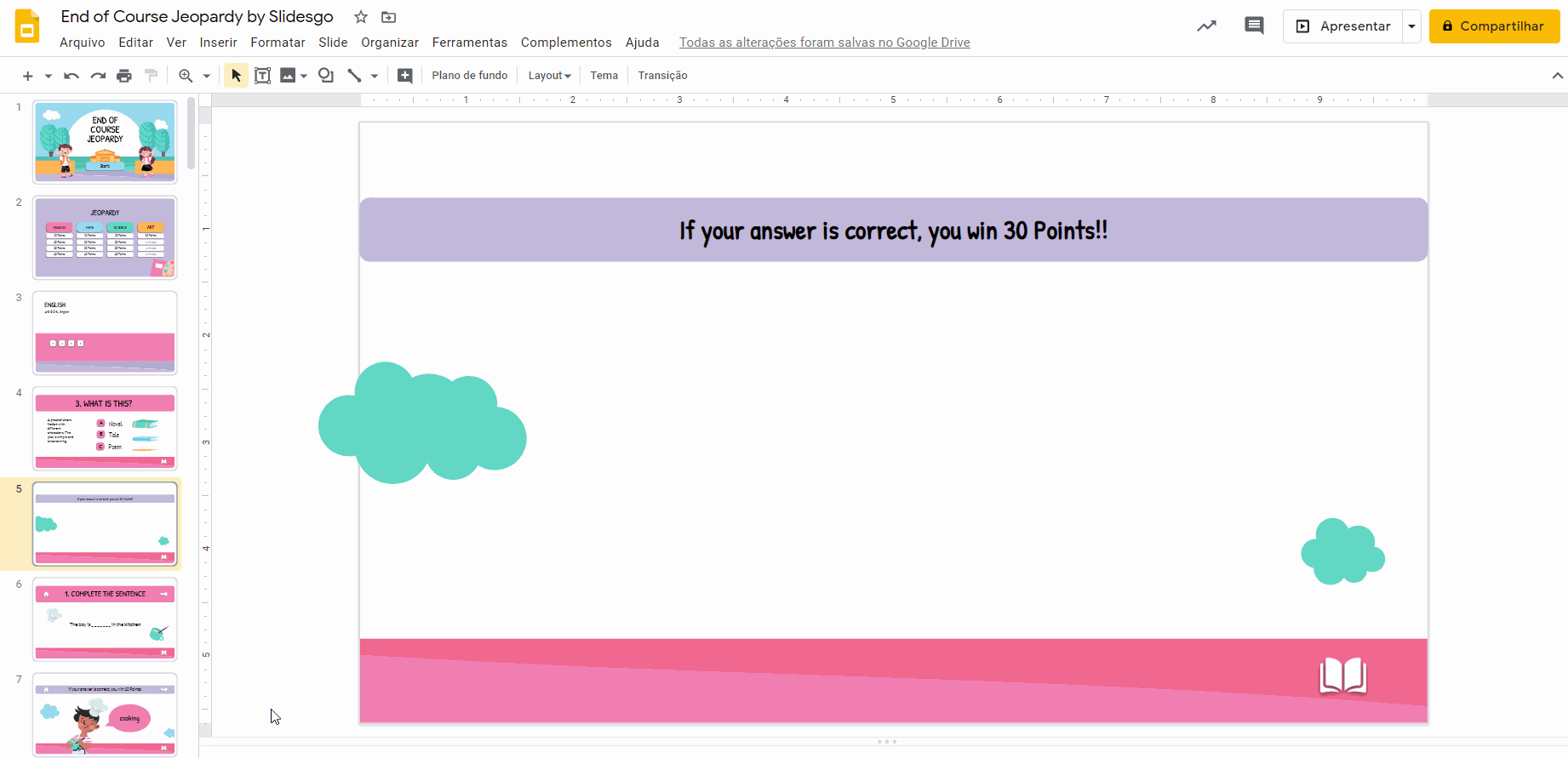Select slide 6 Complete the Sentence thumbnail

click(105, 619)
